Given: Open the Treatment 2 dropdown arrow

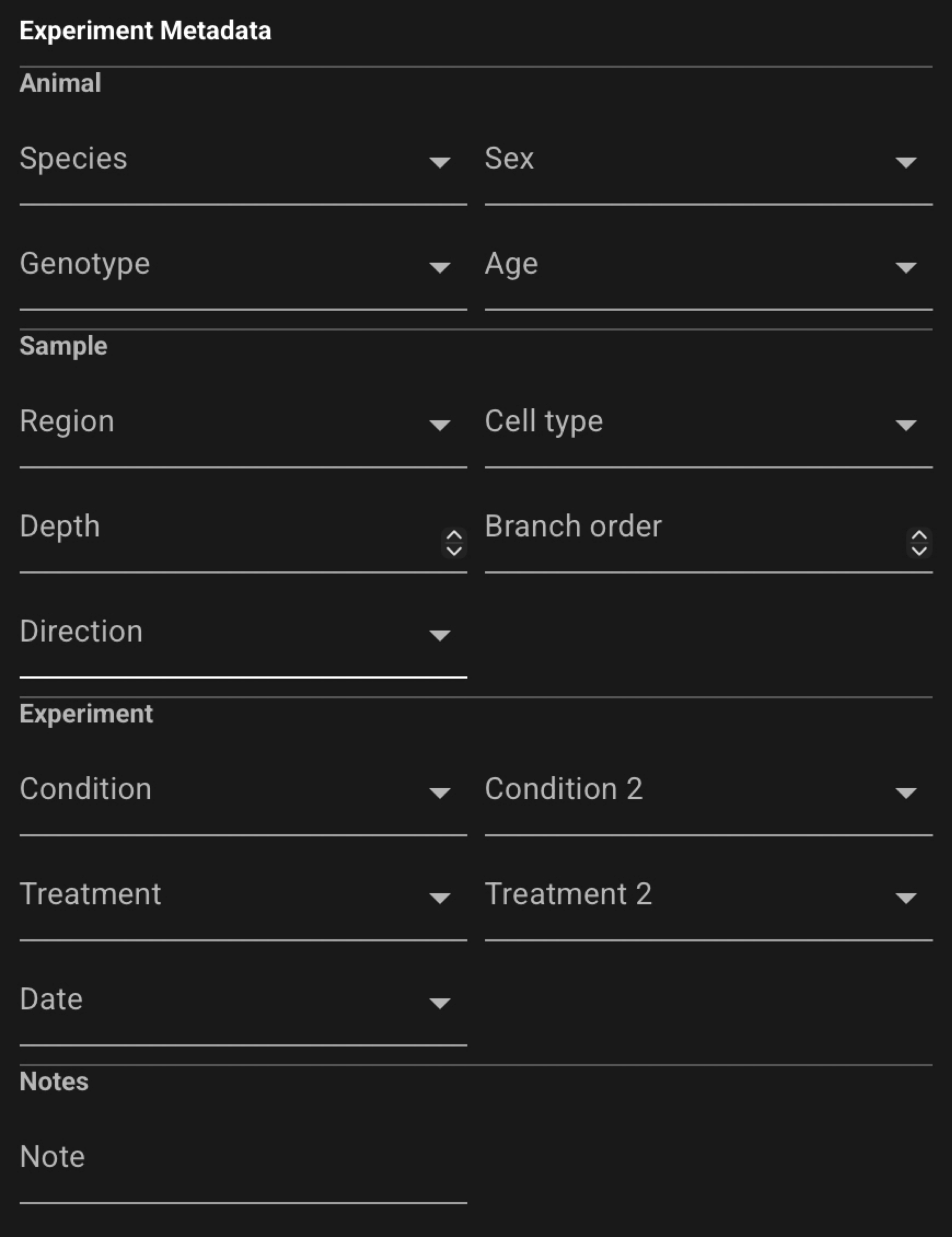Looking at the screenshot, I should click(x=906, y=898).
